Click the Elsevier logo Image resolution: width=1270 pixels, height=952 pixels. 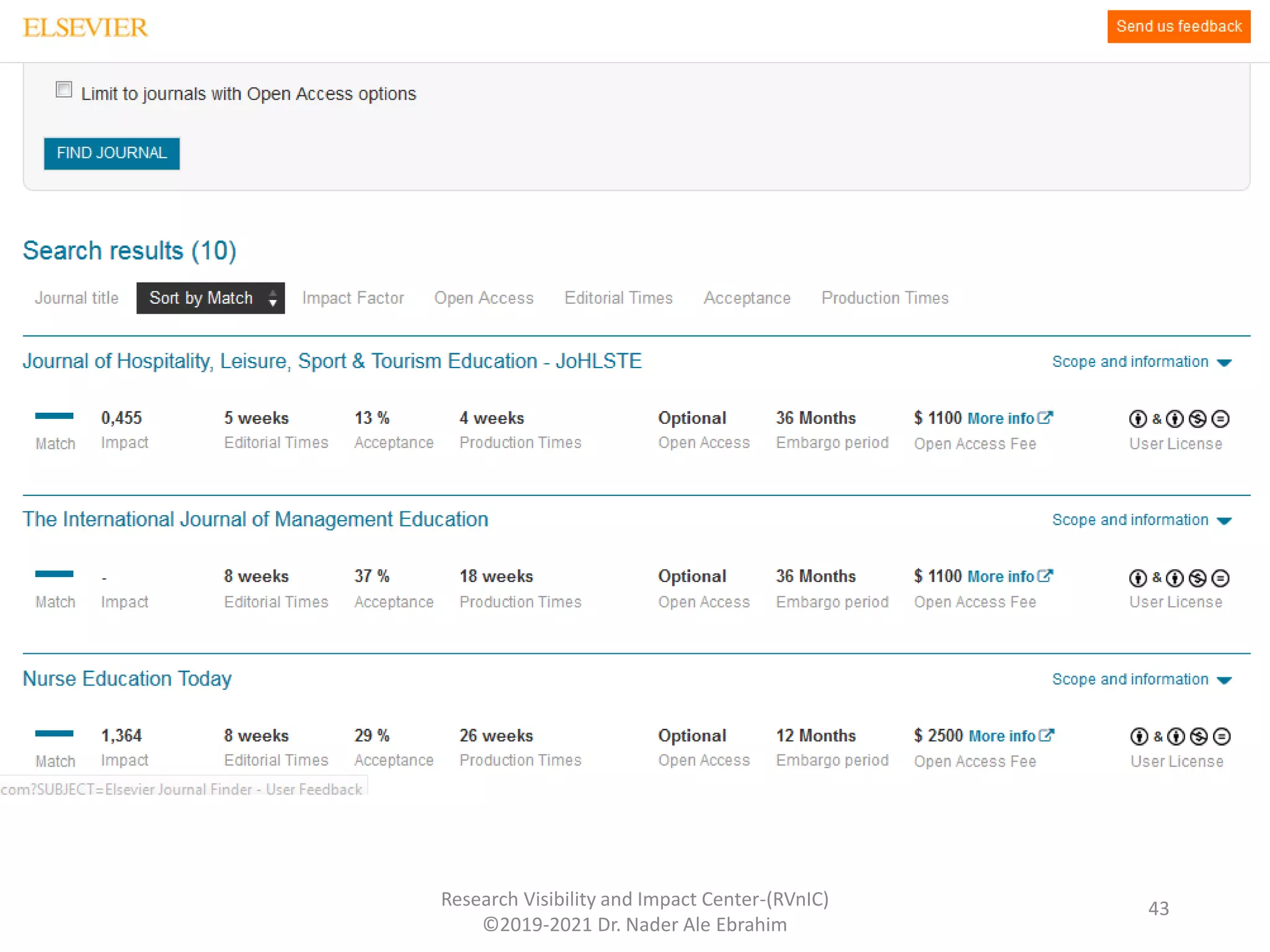tap(85, 27)
